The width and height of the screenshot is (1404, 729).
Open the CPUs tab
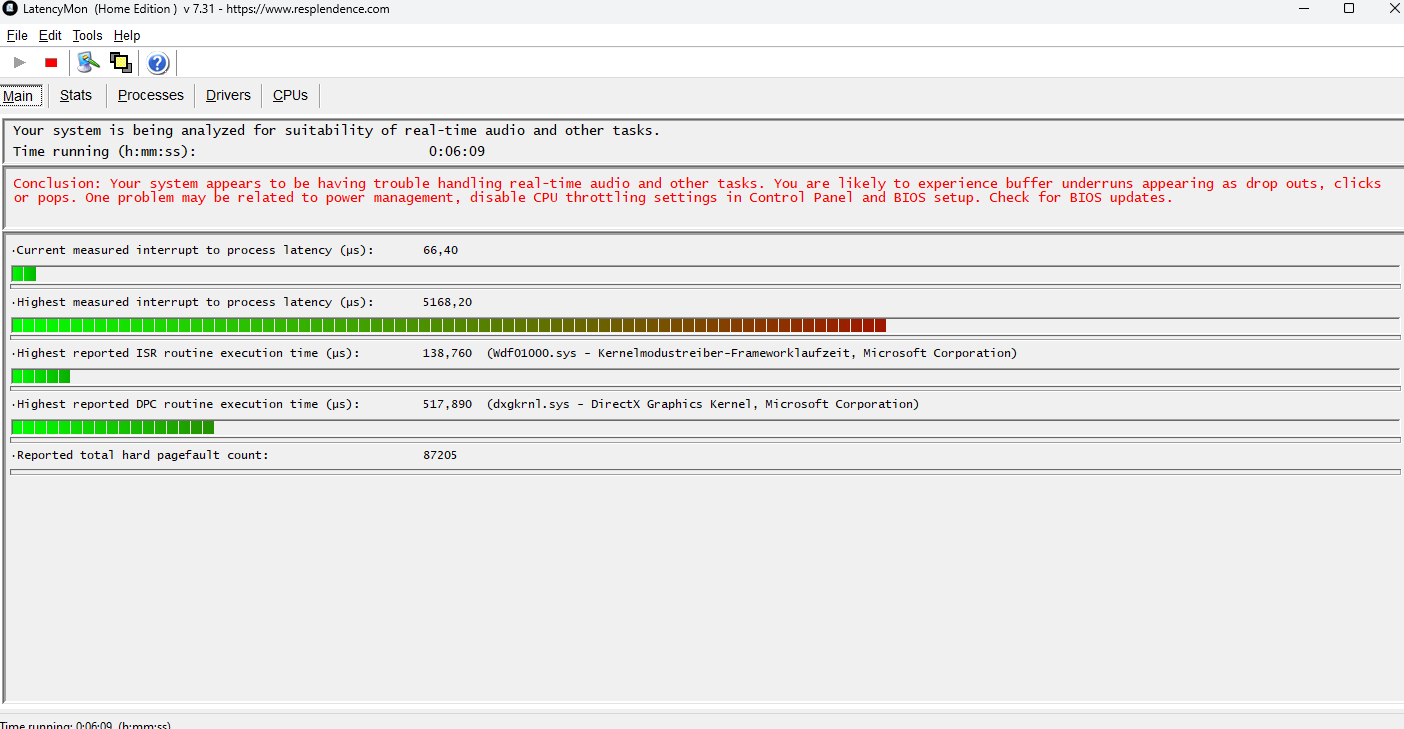pyautogui.click(x=289, y=95)
